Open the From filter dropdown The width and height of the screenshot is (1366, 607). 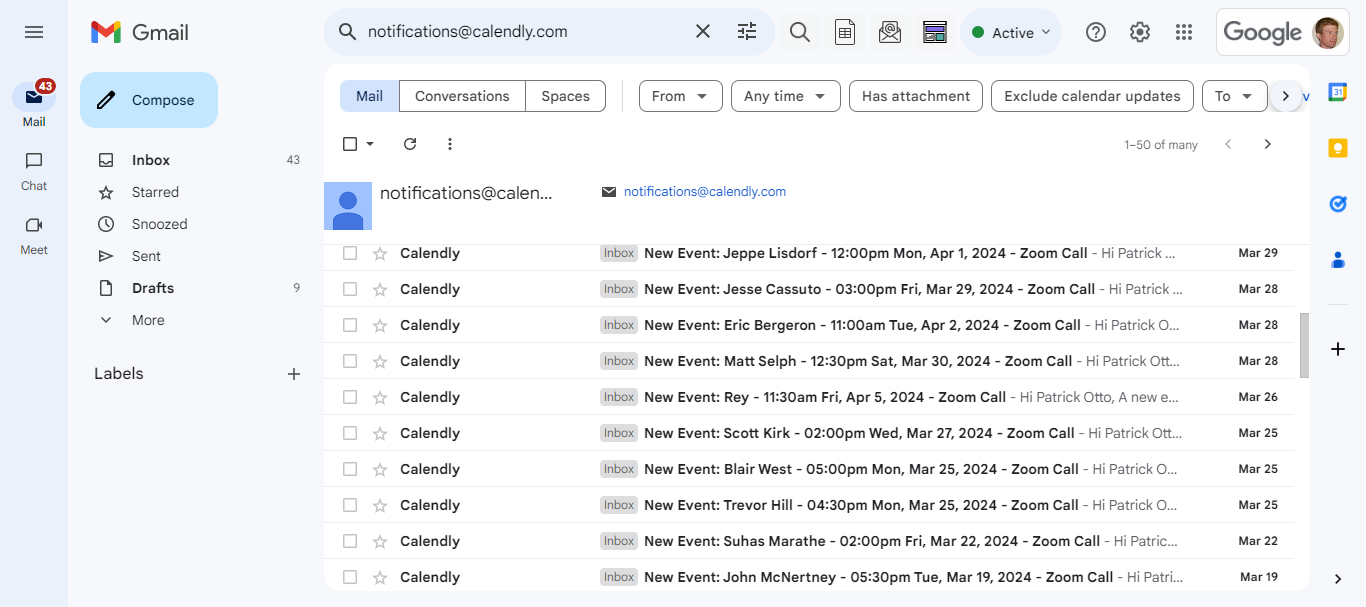tap(680, 96)
